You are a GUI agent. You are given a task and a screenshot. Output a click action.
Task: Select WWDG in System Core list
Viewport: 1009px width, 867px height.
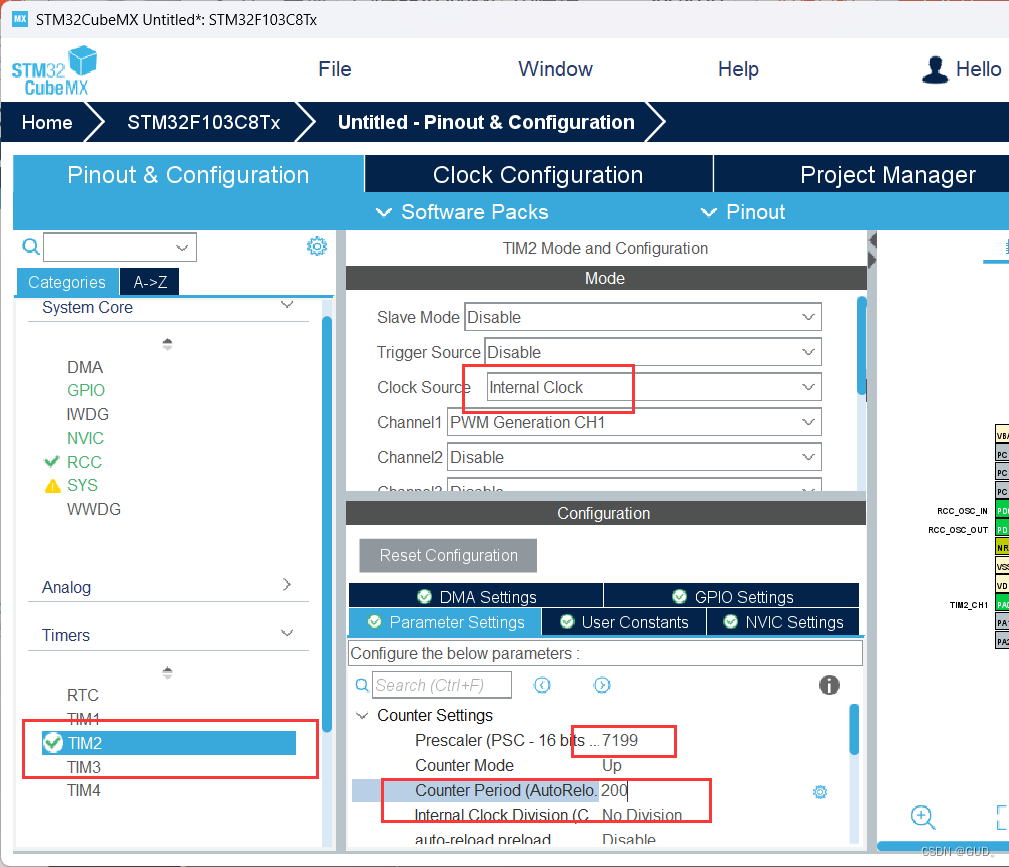(x=94, y=509)
